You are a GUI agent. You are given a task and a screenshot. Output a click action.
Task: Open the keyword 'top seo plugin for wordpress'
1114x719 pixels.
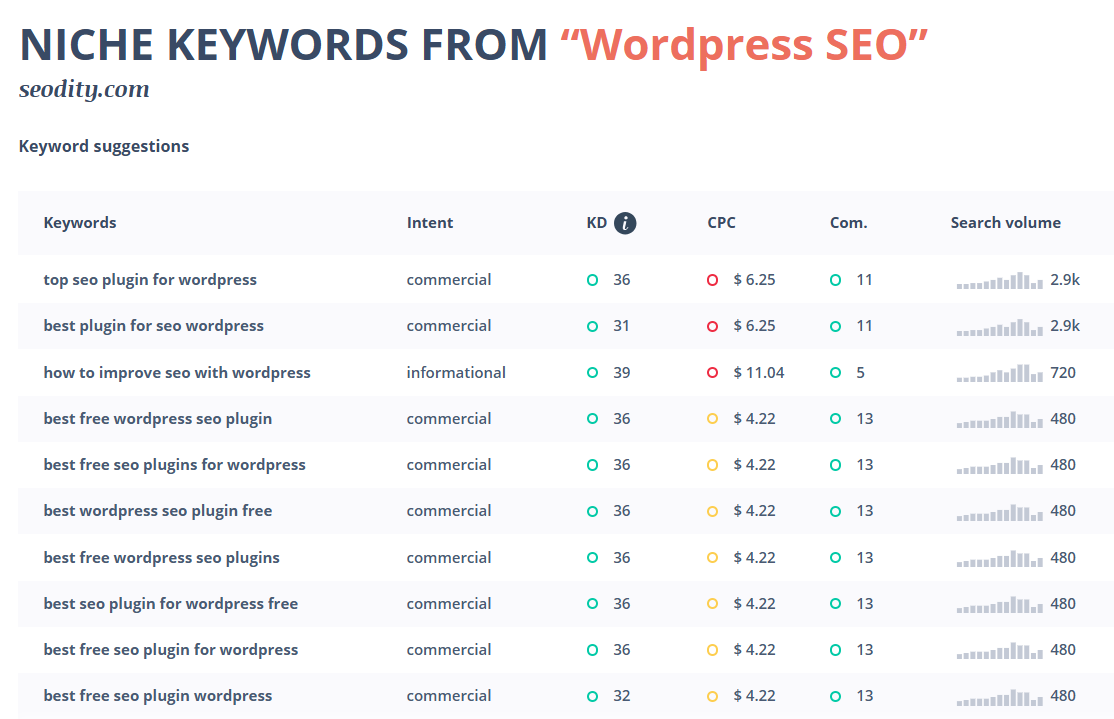(150, 279)
